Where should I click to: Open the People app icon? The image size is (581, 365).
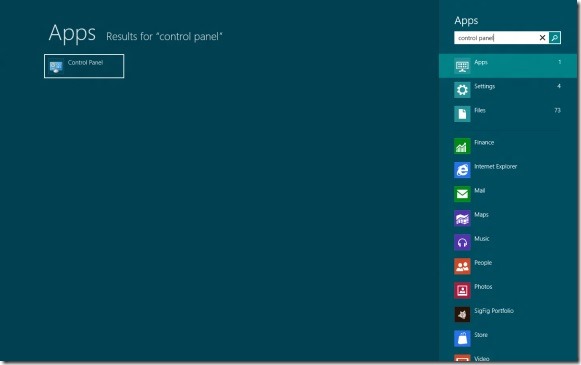click(x=462, y=266)
